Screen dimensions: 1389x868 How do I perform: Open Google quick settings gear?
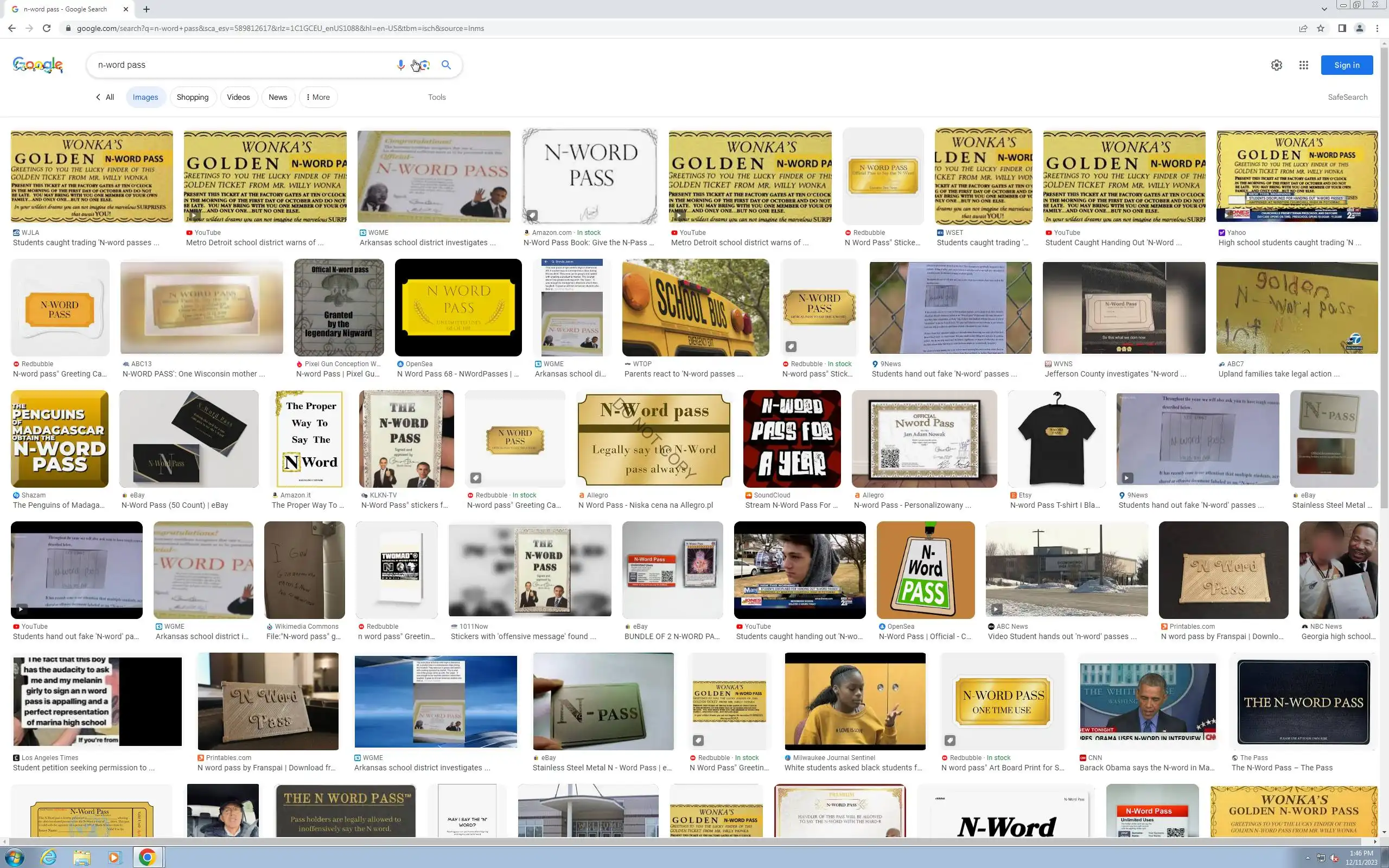1276,66
